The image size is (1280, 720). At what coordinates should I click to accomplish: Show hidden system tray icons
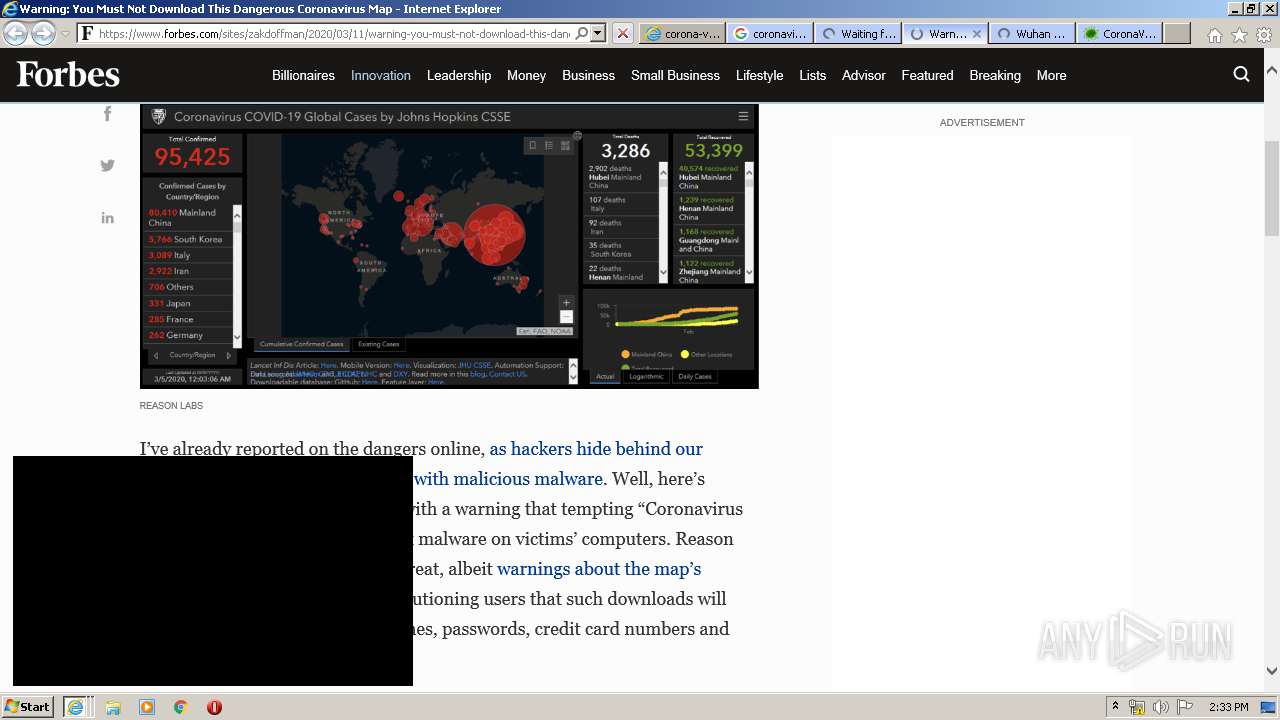click(1116, 707)
